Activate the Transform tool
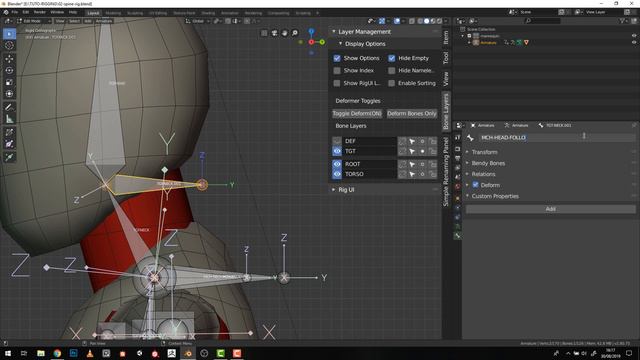Image resolution: width=640 pixels, height=360 pixels. (x=9, y=94)
